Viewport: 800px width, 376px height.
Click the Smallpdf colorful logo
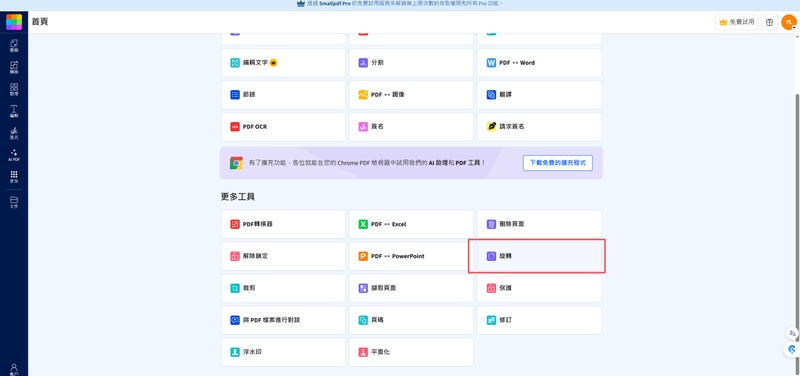pyautogui.click(x=14, y=22)
